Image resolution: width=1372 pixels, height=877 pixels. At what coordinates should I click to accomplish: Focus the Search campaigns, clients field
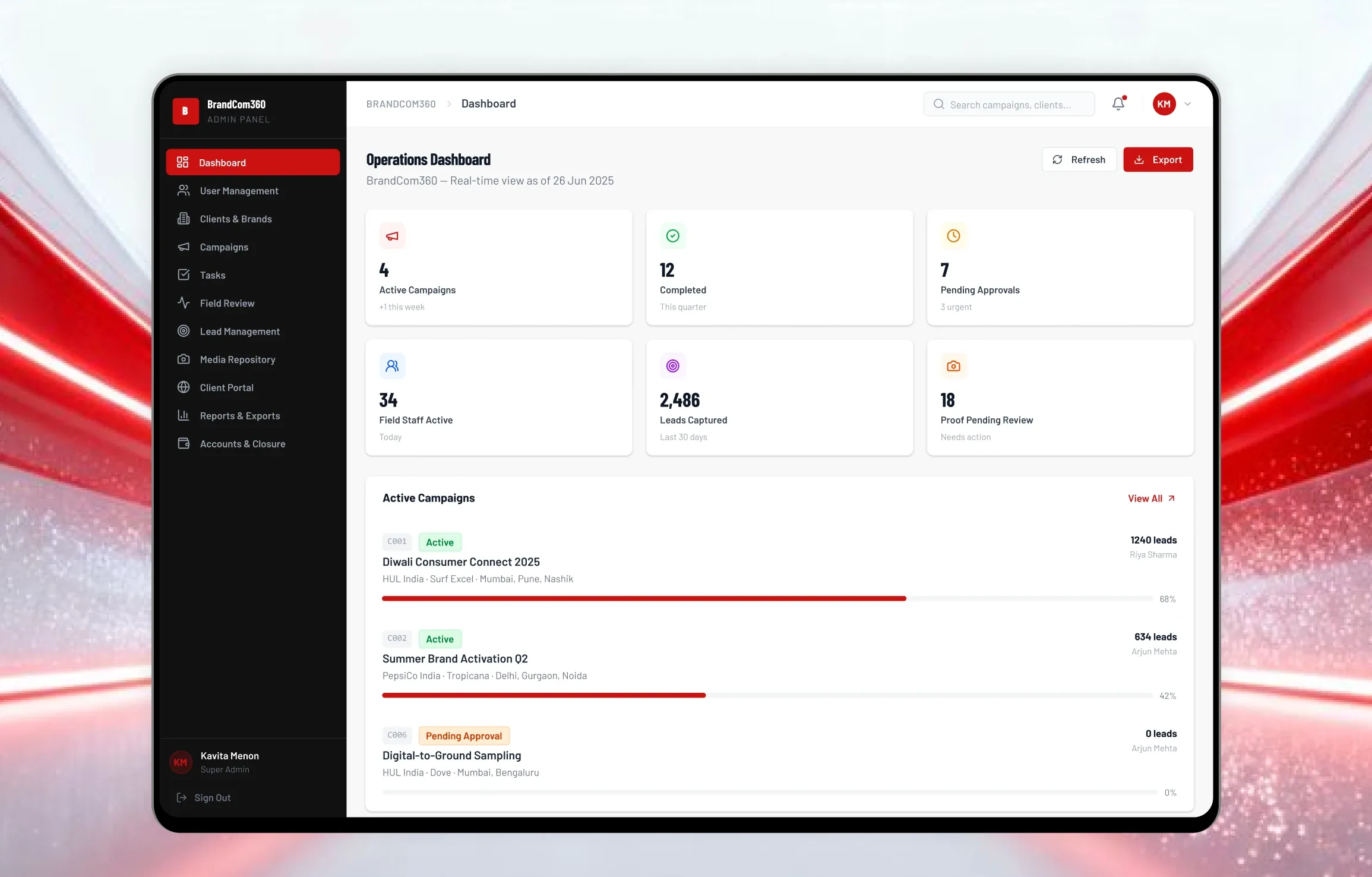tap(1009, 104)
